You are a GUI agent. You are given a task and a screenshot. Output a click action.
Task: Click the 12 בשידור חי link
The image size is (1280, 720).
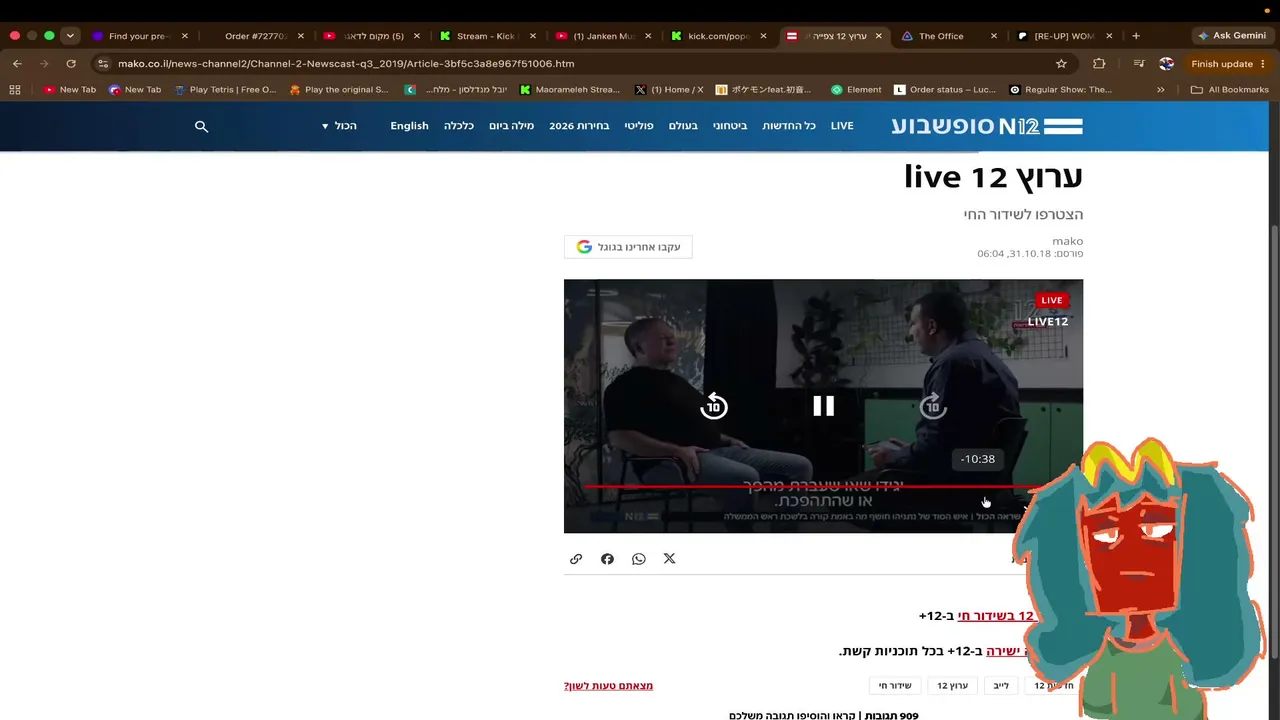click(996, 616)
